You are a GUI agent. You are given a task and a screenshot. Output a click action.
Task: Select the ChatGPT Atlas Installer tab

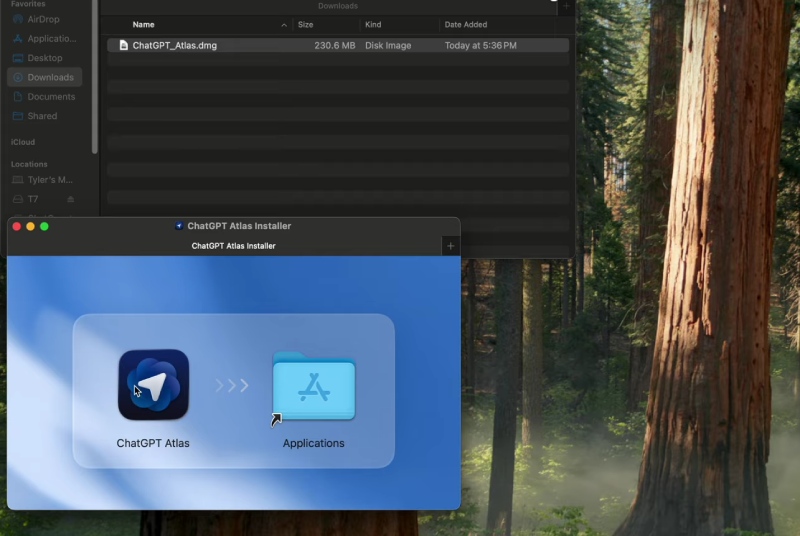pos(233,246)
